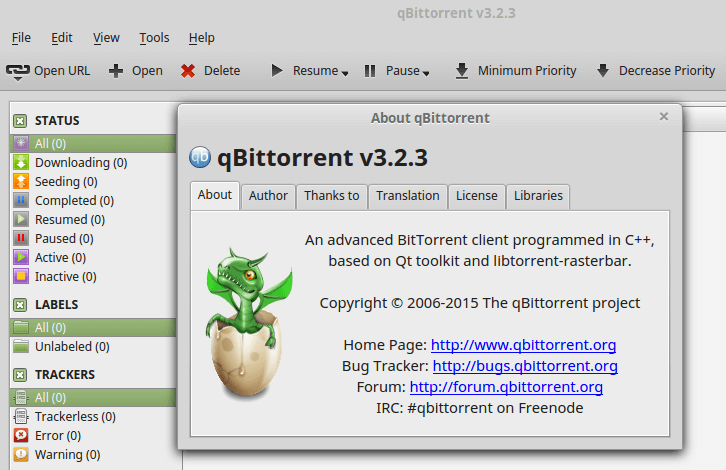Click the tracker Warning icon
Image resolution: width=726 pixels, height=470 pixels.
[x=21, y=454]
